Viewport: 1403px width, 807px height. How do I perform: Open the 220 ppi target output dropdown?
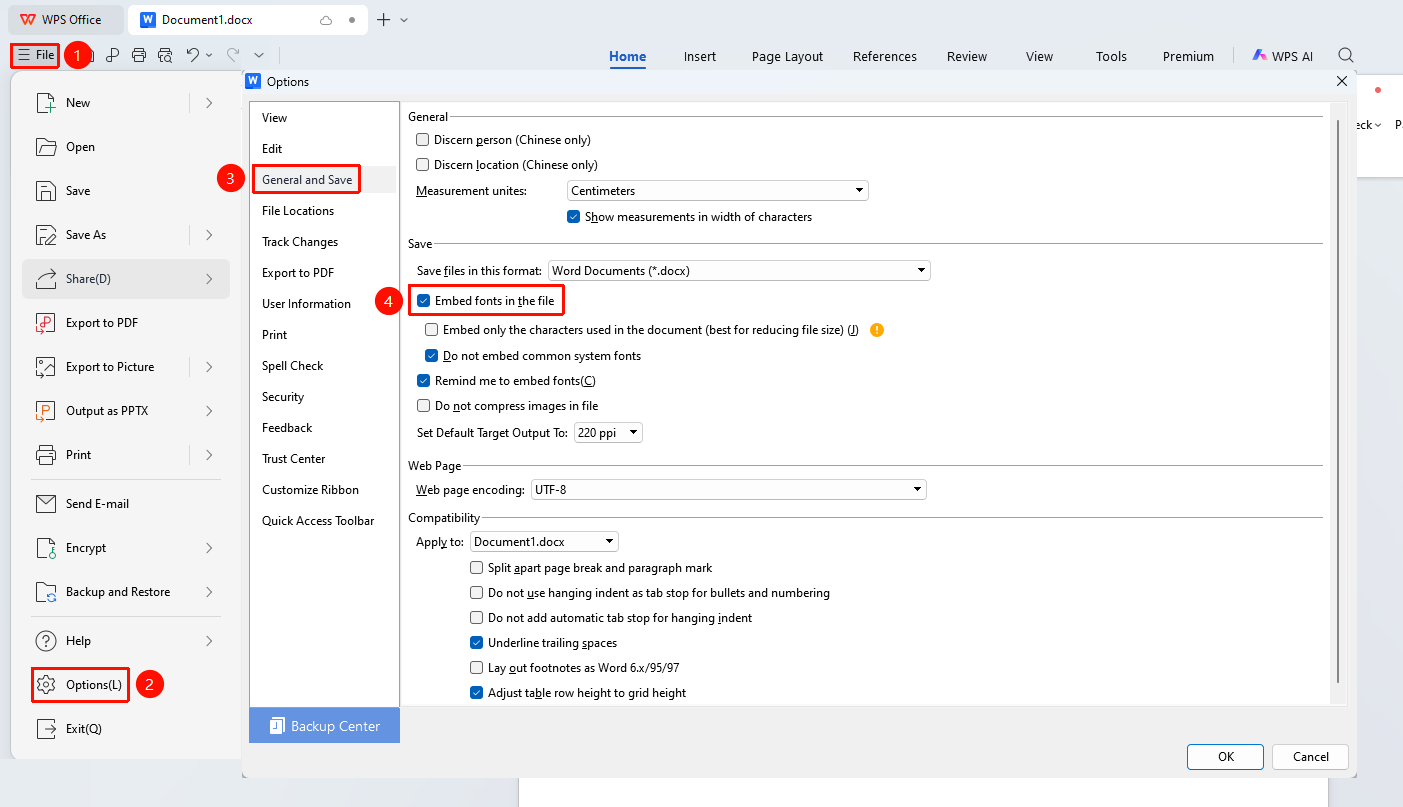tap(608, 433)
